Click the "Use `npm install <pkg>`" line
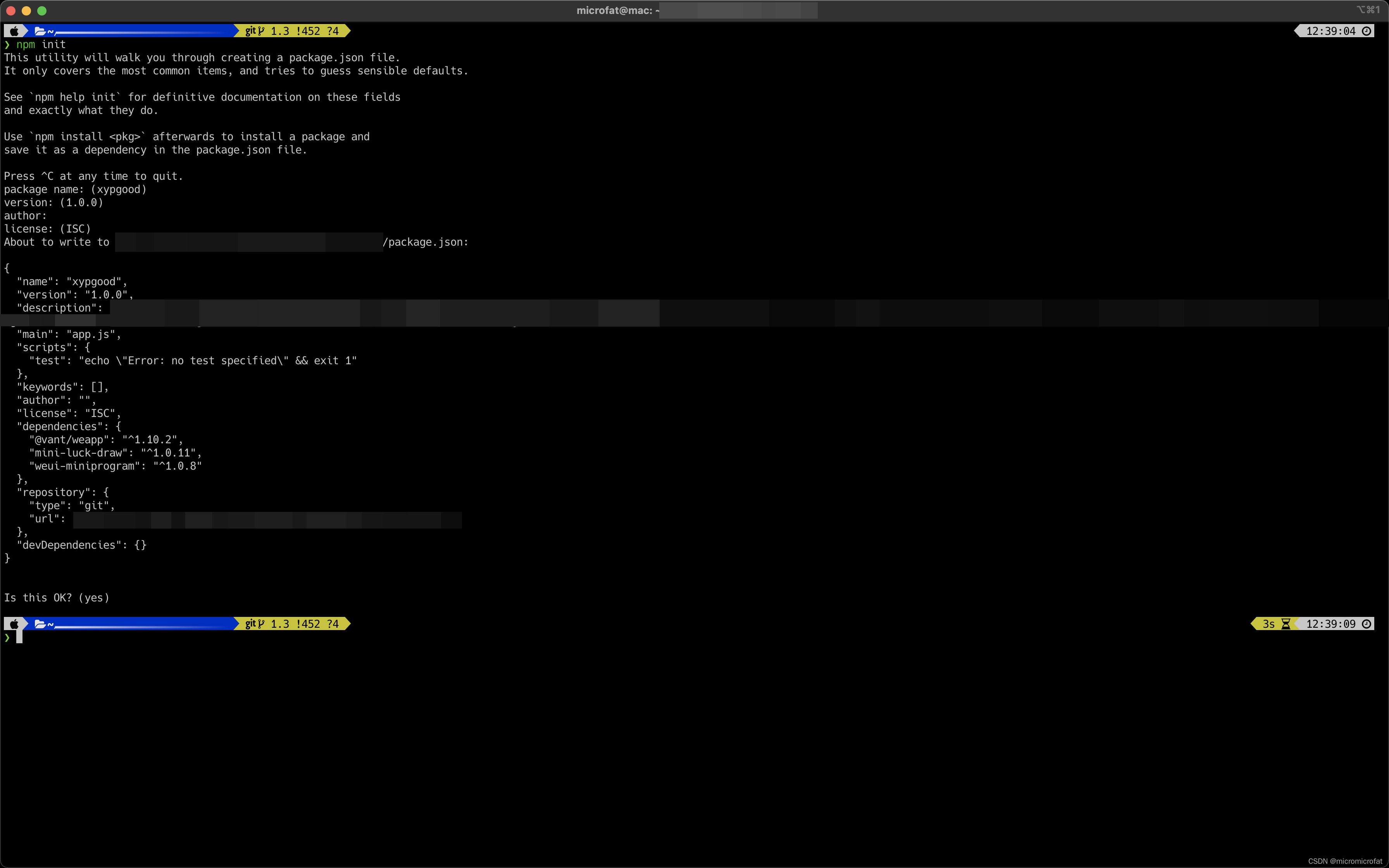Viewport: 1389px width, 868px height. (x=186, y=137)
